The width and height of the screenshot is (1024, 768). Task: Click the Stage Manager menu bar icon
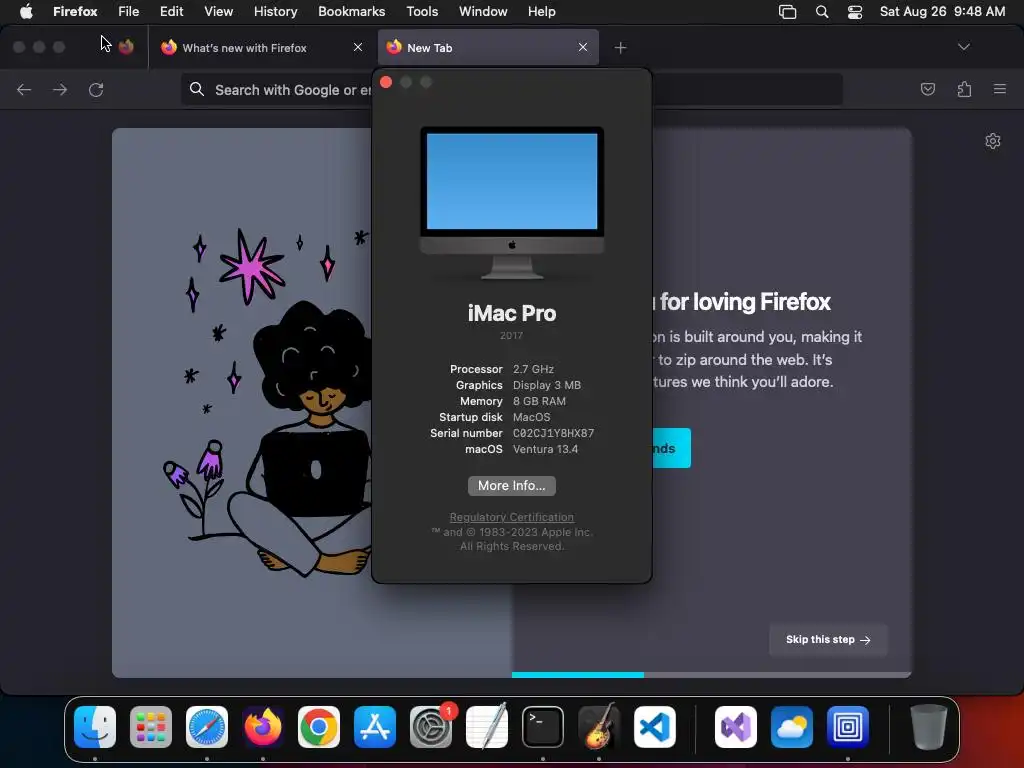point(788,12)
